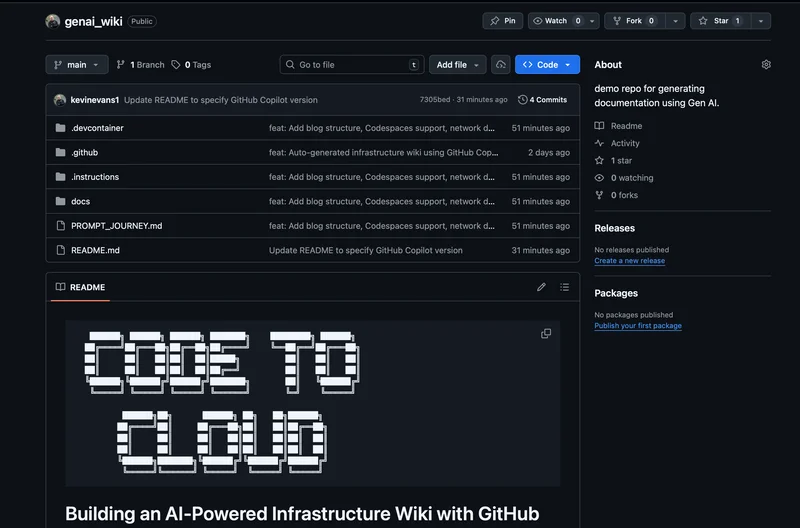The width and height of the screenshot is (800, 528).
Task: Open About settings gear icon
Action: click(766, 64)
